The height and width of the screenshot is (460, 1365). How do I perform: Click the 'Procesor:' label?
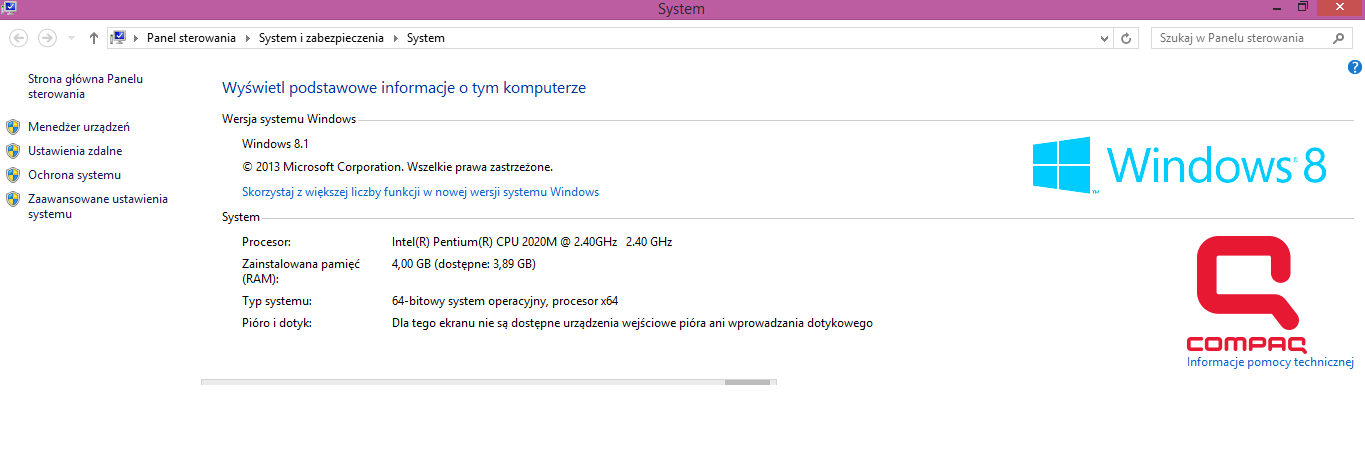click(267, 242)
